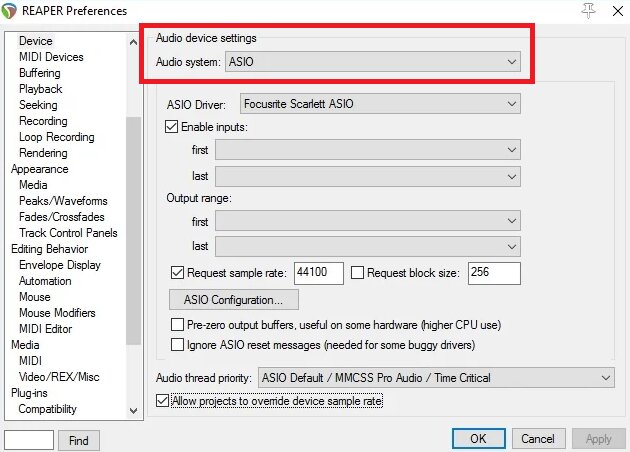Click the REAPER logo icon in title bar

tap(9, 11)
